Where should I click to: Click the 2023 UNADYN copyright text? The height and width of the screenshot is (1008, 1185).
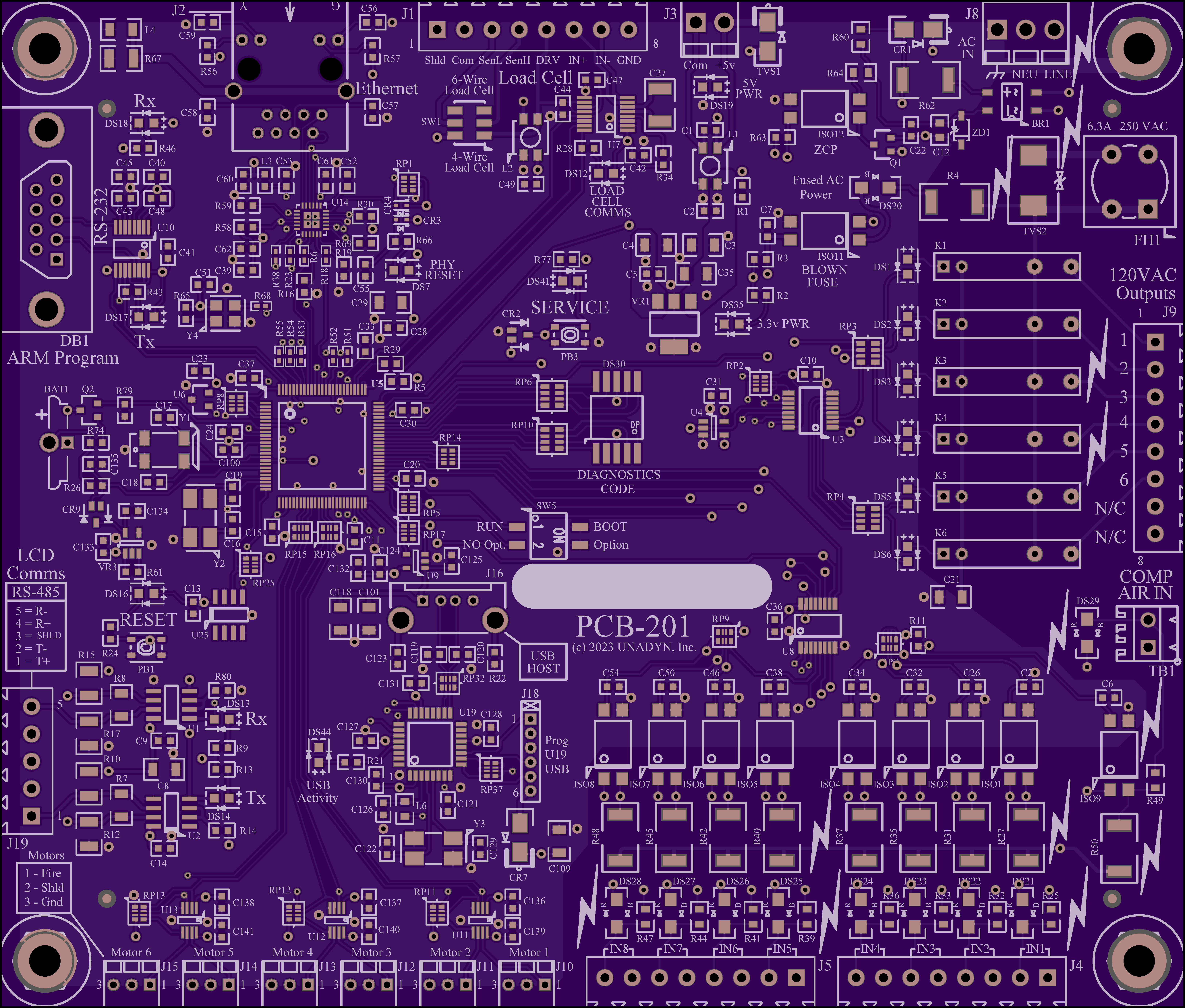(x=634, y=647)
